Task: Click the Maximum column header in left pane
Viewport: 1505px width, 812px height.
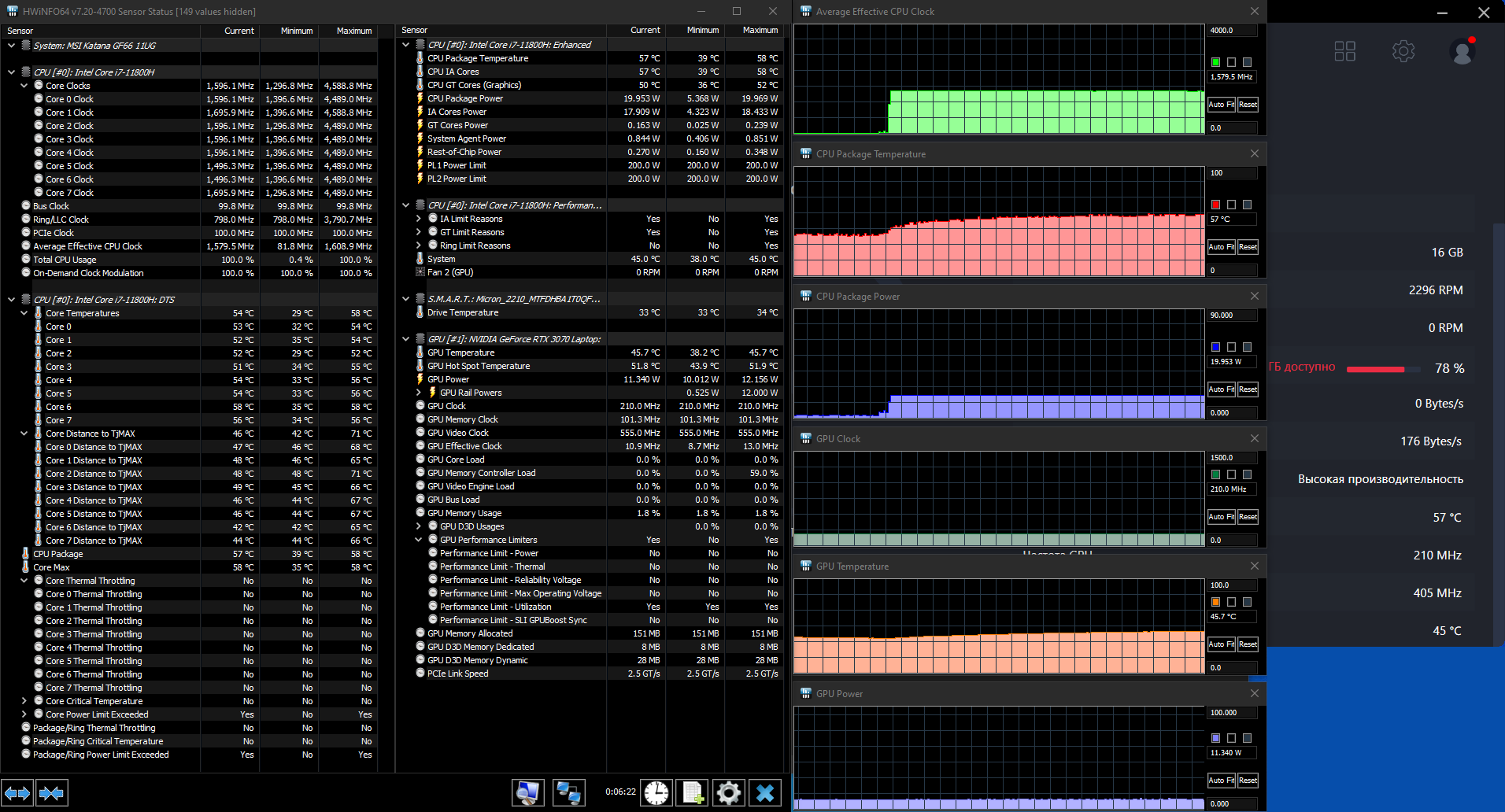Action: [353, 31]
